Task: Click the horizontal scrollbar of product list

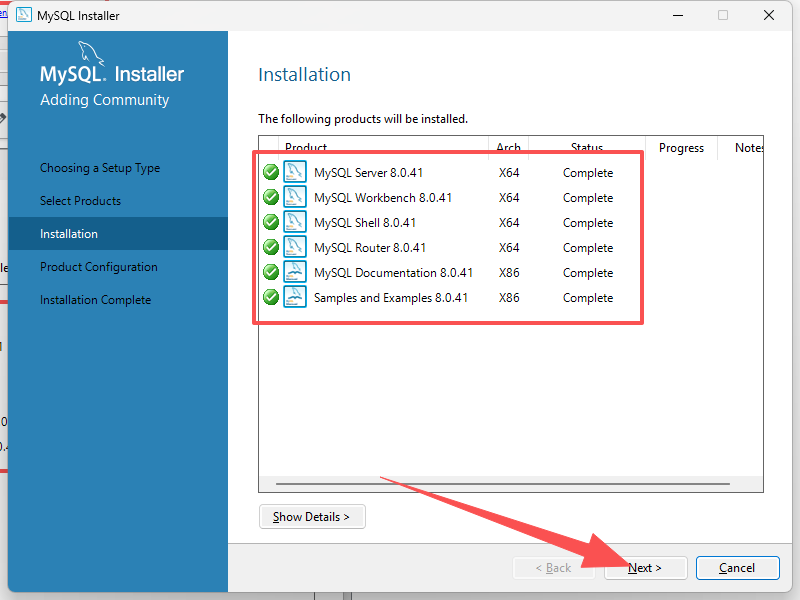Action: pyautogui.click(x=500, y=484)
